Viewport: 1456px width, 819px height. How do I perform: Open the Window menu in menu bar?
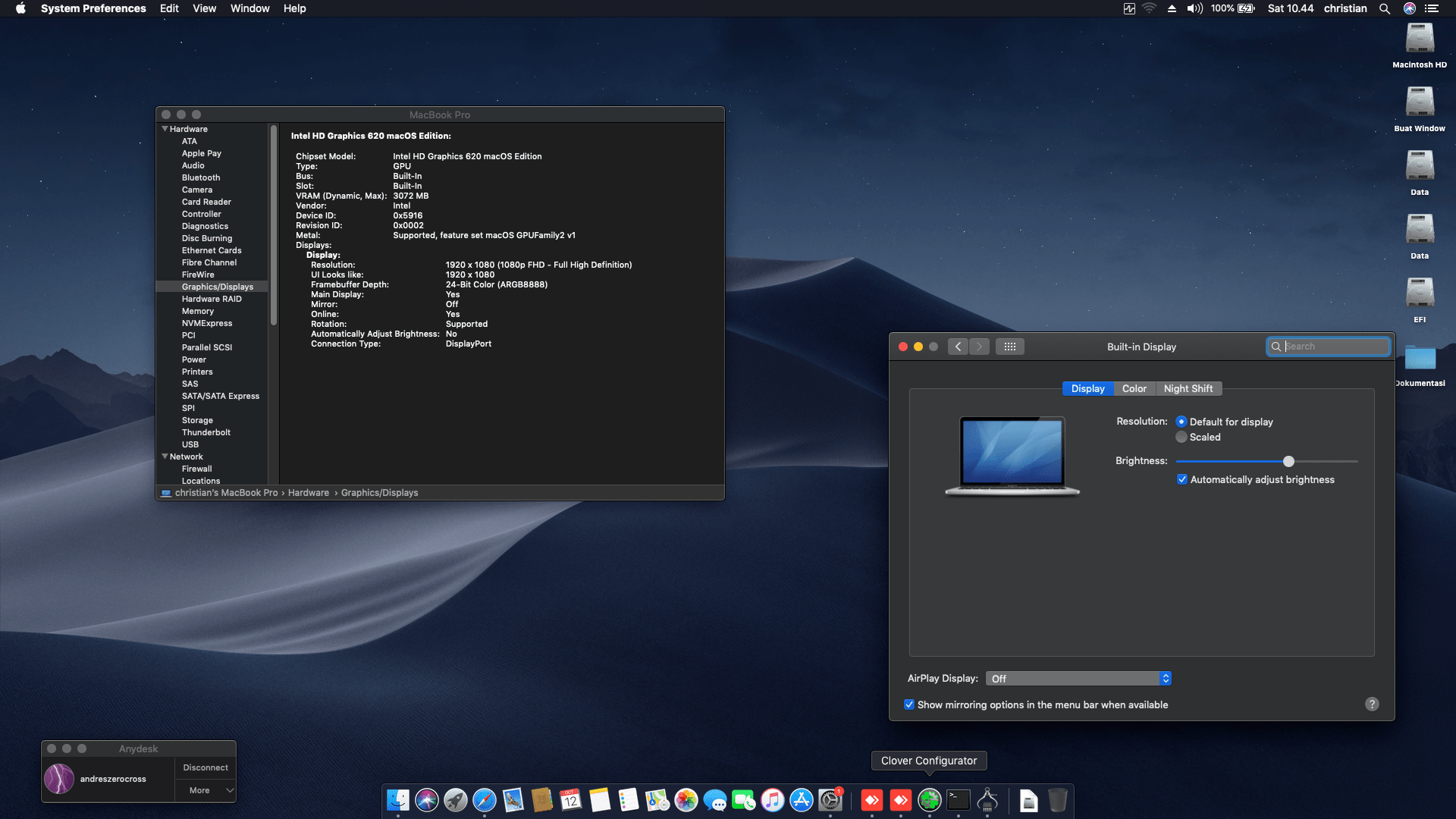[x=249, y=8]
